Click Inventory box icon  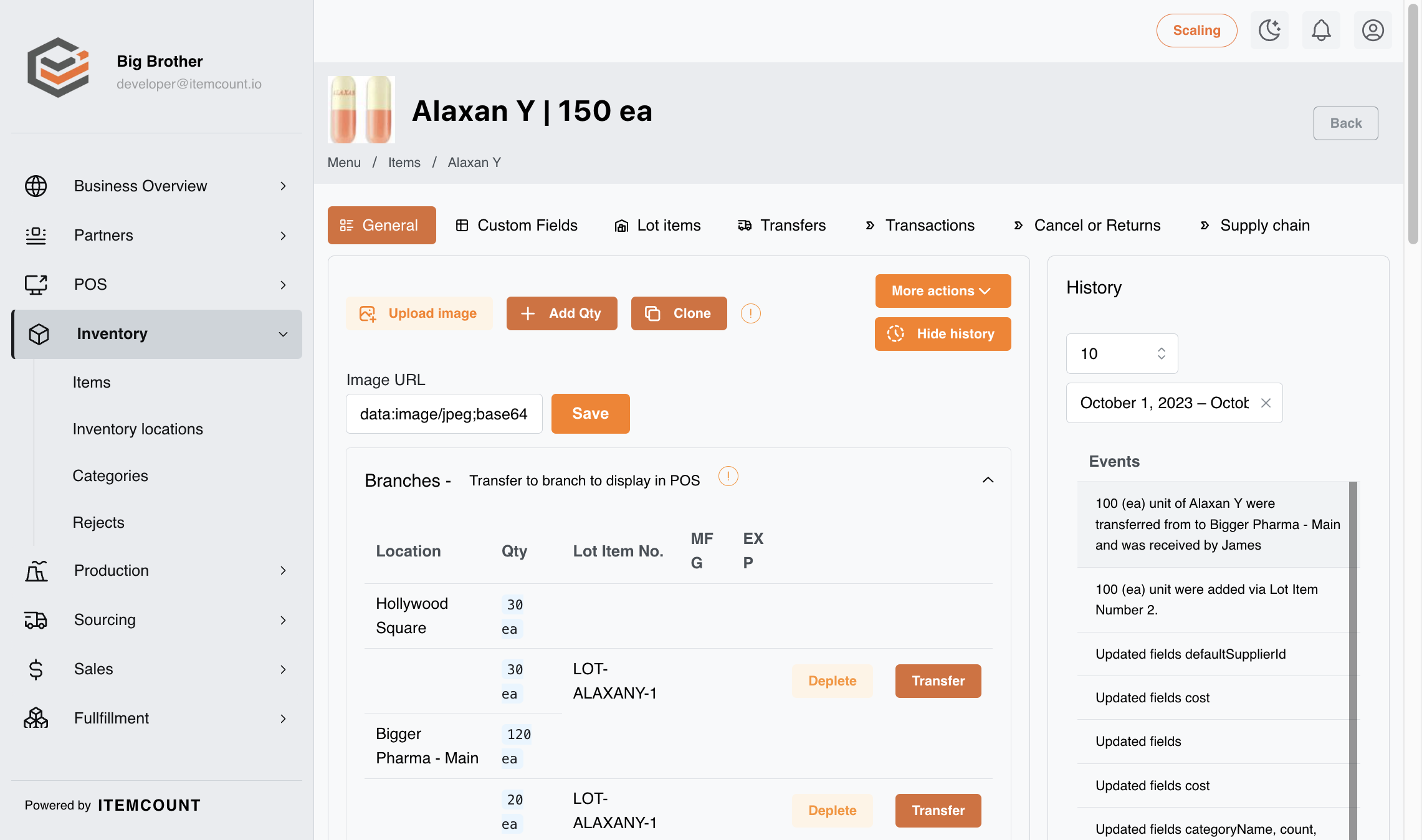click(39, 334)
